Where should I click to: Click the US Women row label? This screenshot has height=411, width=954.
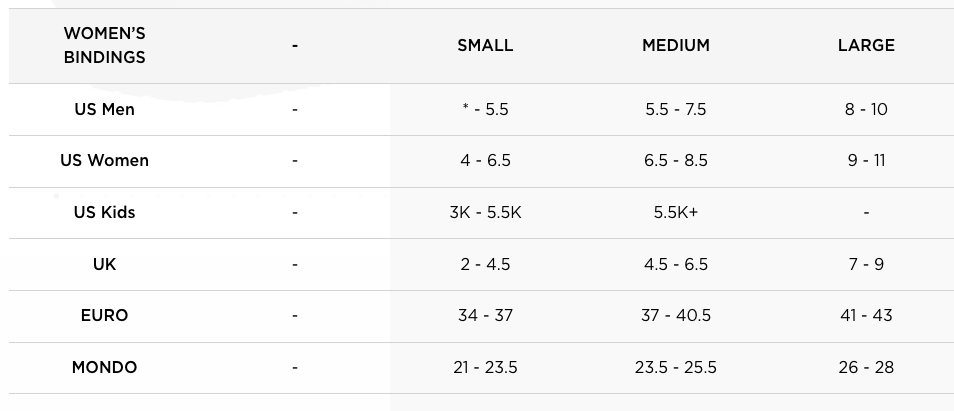point(105,161)
